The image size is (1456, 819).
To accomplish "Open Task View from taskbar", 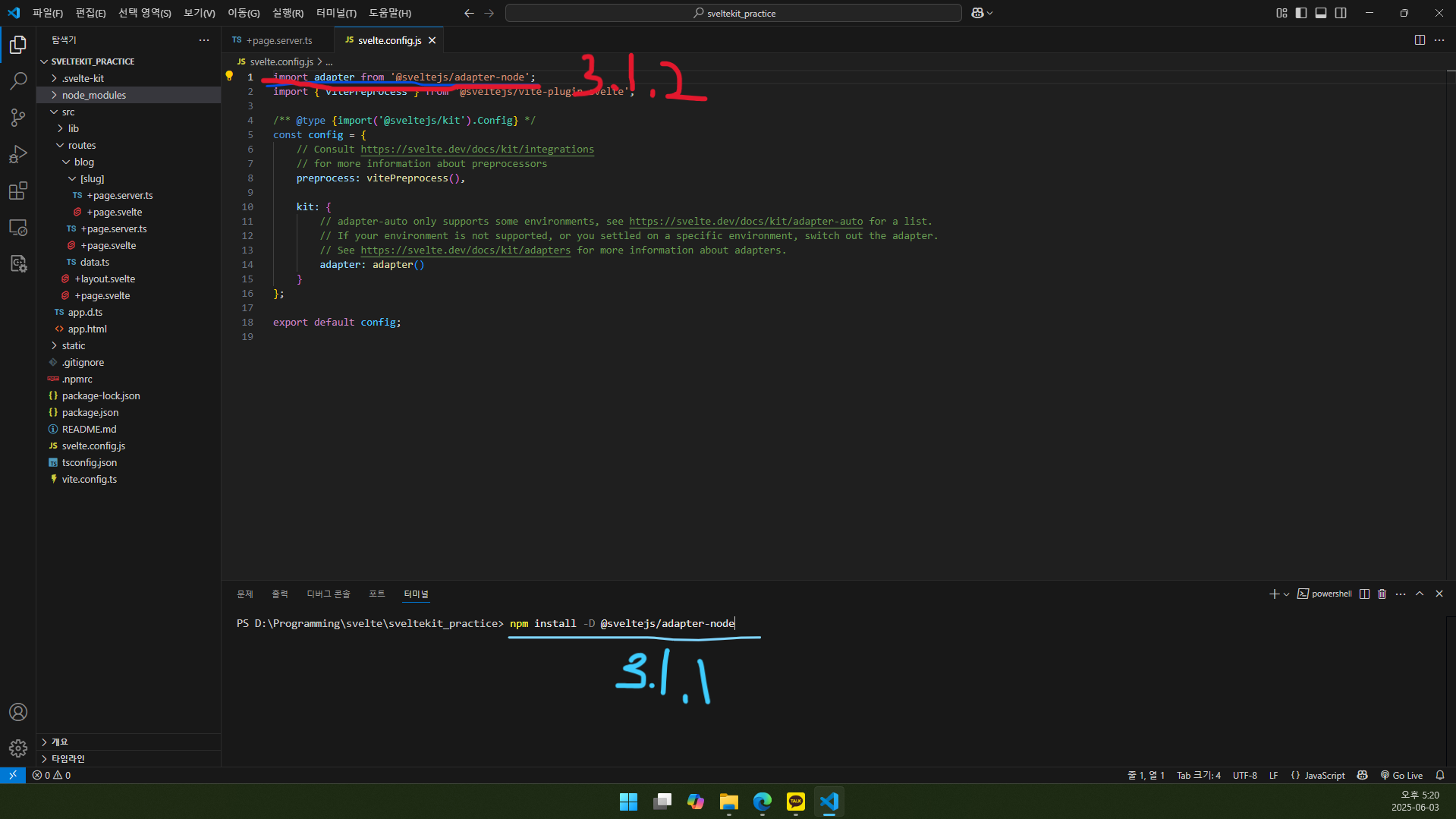I will pyautogui.click(x=662, y=802).
